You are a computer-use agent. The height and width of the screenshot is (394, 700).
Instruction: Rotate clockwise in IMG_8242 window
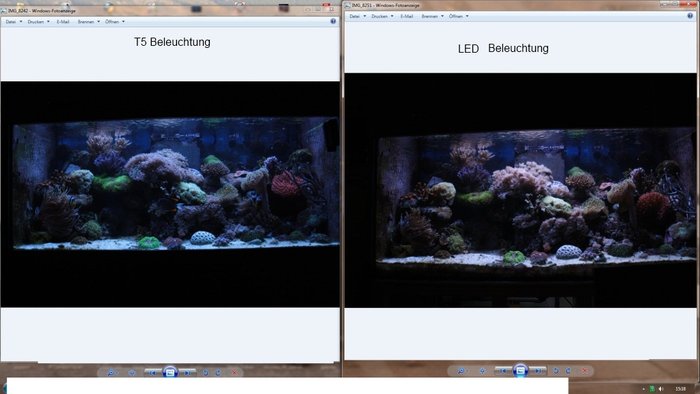click(x=218, y=372)
